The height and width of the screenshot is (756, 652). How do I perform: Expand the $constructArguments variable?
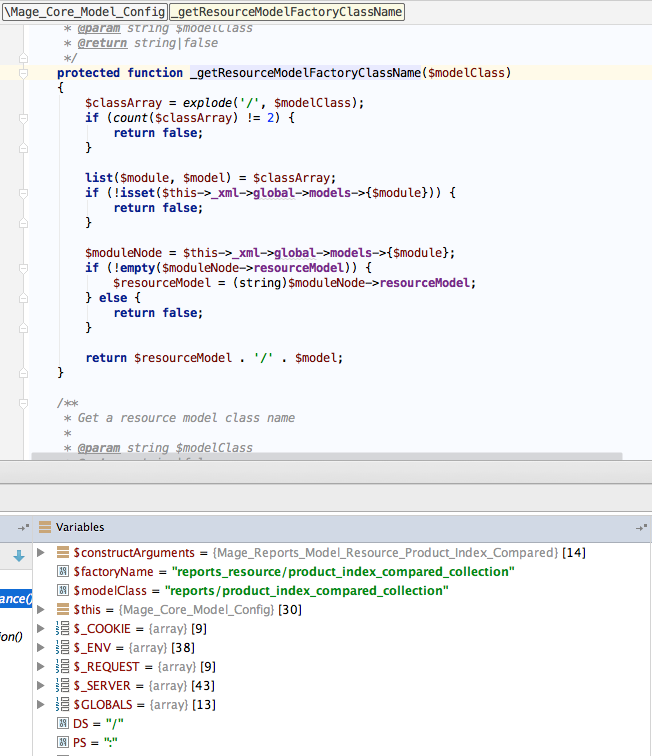point(41,553)
